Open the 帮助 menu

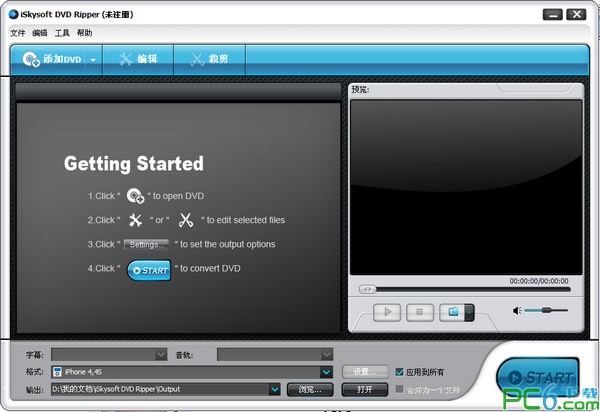coord(85,33)
